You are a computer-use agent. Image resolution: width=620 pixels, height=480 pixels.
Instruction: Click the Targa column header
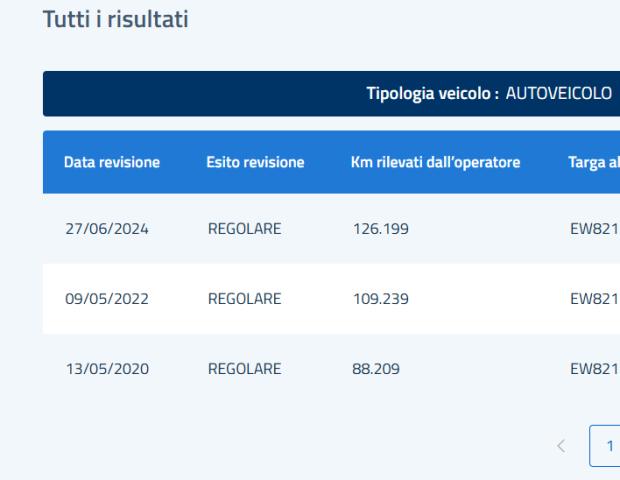pos(594,163)
